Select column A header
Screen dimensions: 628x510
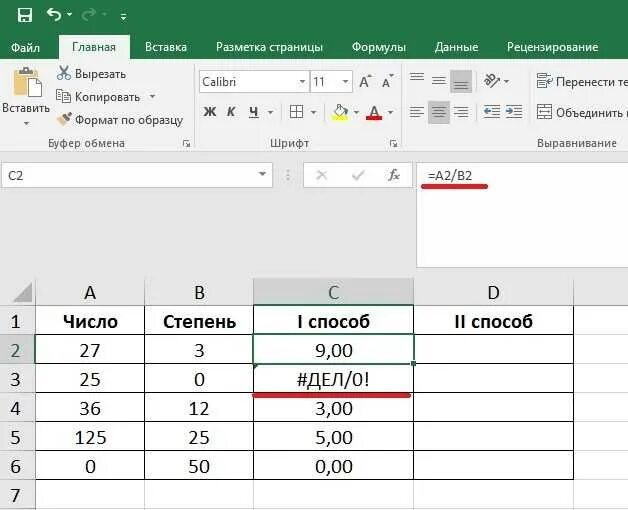[90, 292]
